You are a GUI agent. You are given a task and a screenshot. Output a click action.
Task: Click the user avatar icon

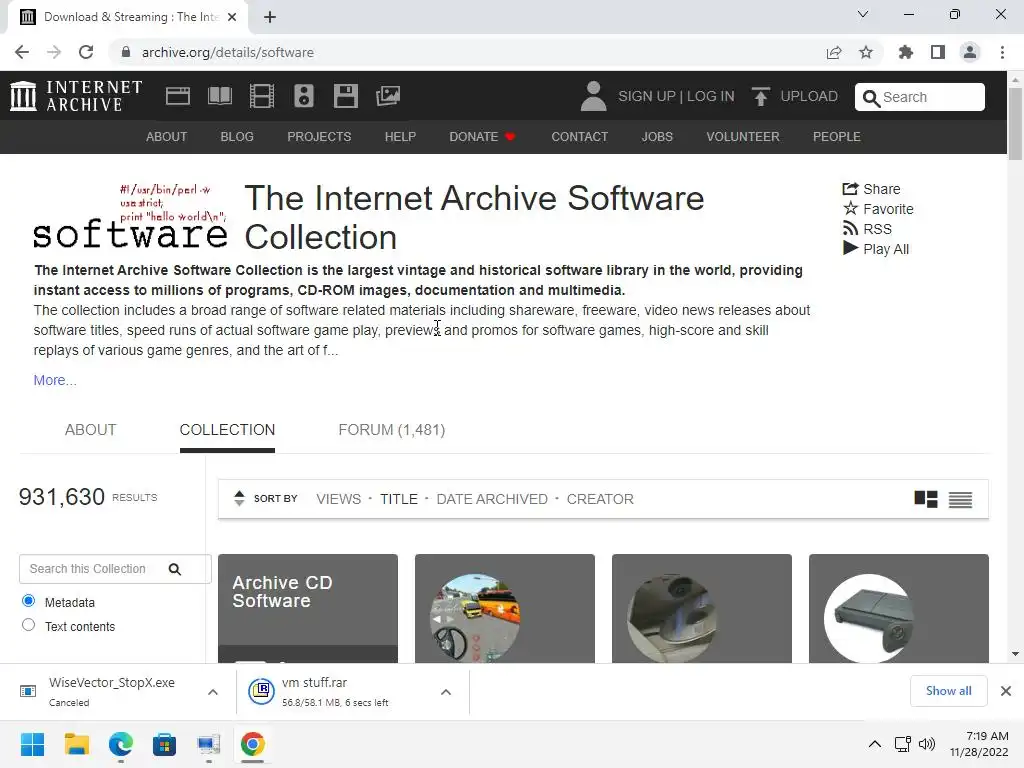tap(593, 96)
